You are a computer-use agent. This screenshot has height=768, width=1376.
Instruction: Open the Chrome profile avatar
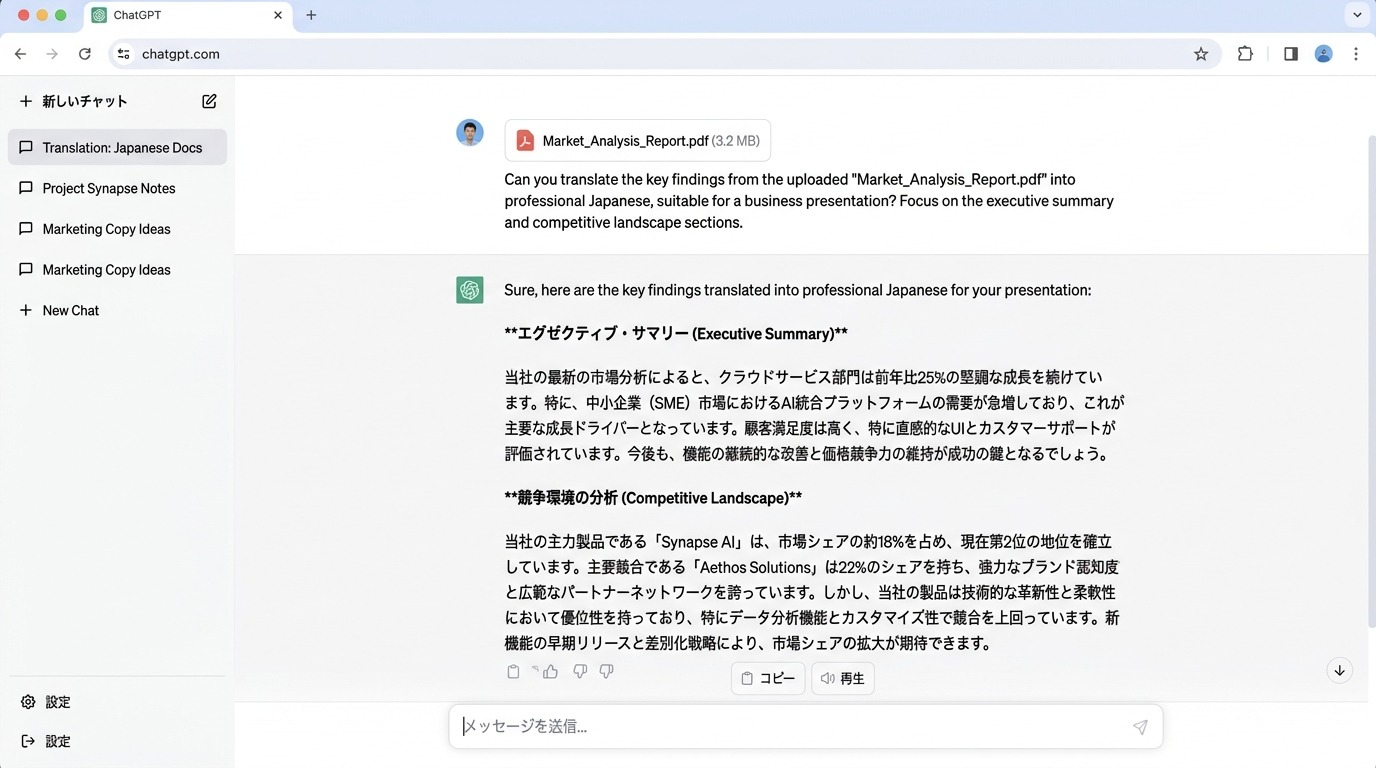pyautogui.click(x=1323, y=54)
